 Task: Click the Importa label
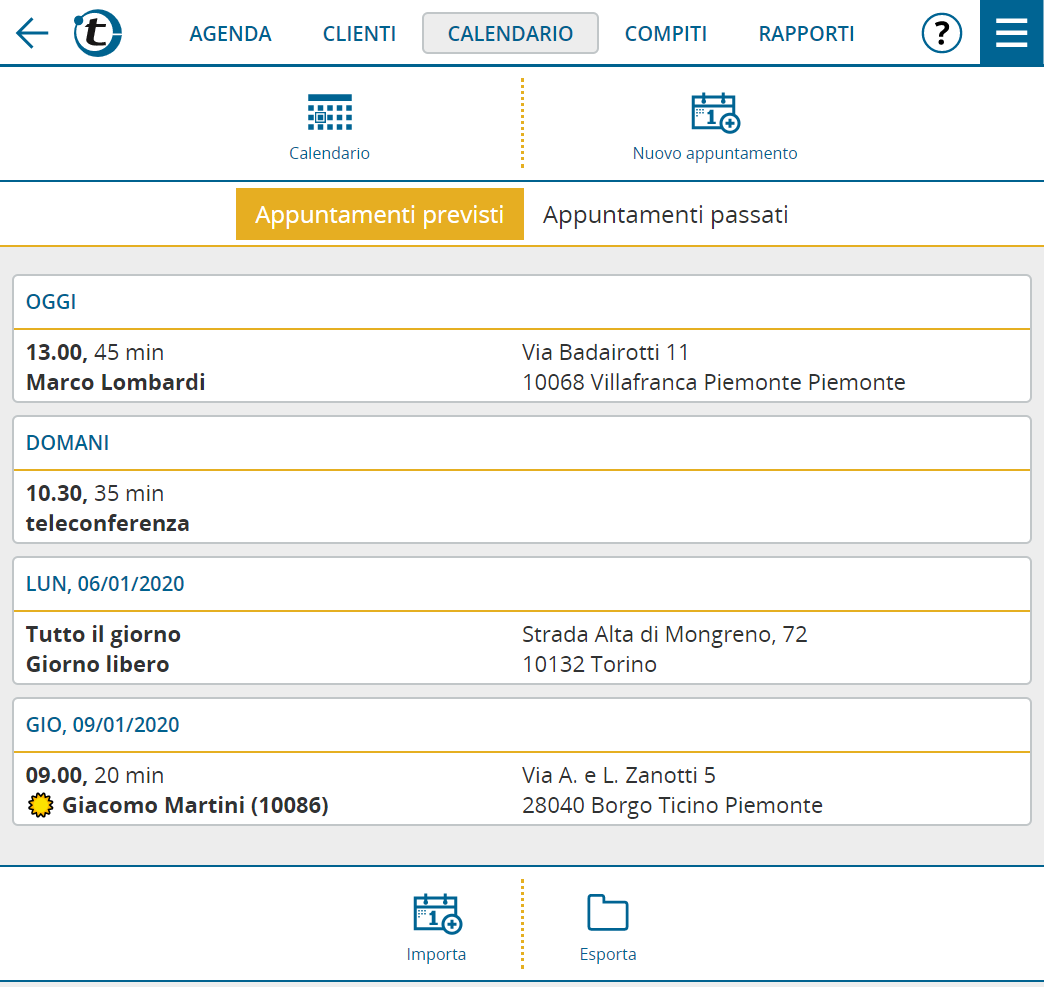click(436, 954)
